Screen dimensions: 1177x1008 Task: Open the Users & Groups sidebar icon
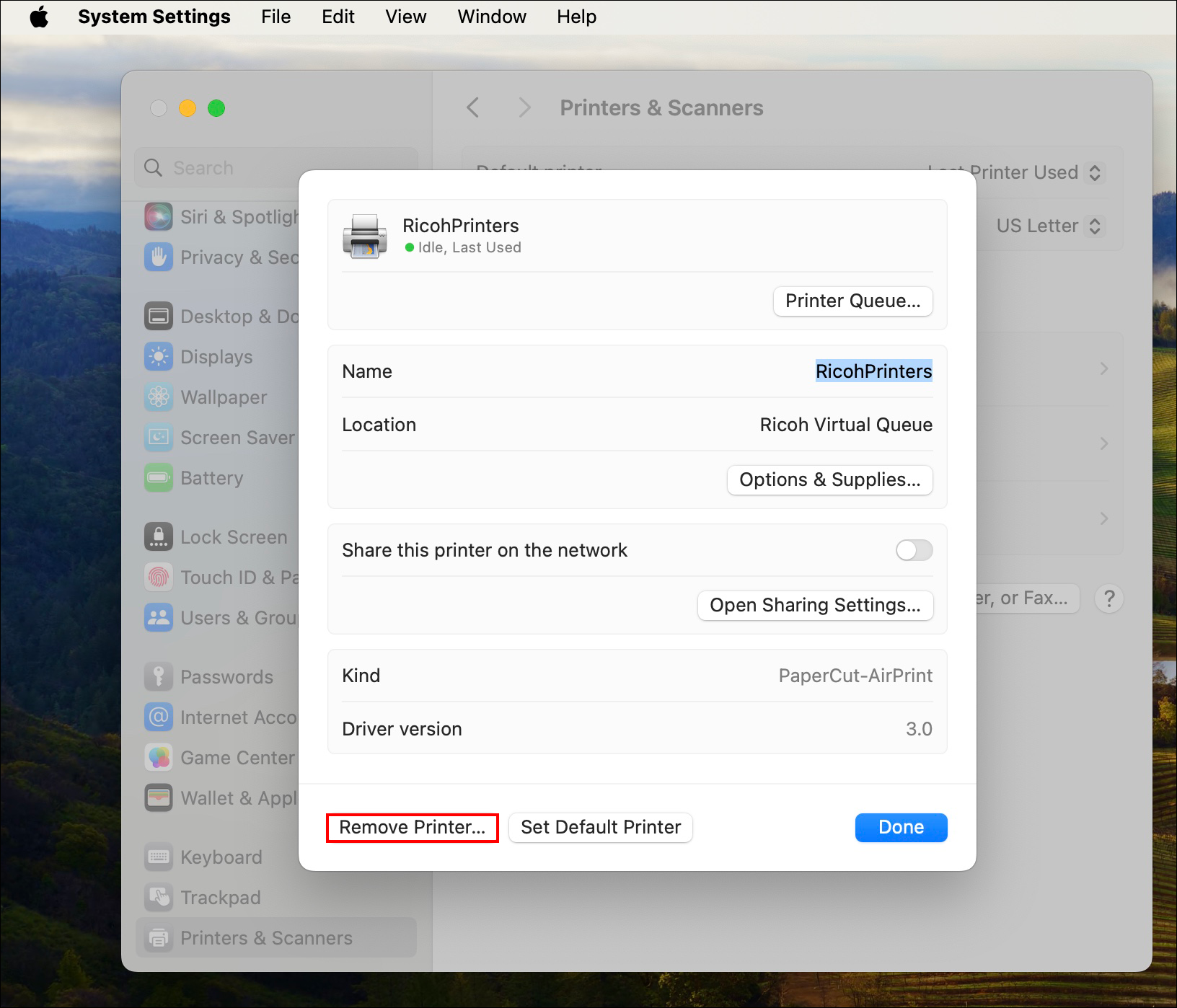[159, 618]
